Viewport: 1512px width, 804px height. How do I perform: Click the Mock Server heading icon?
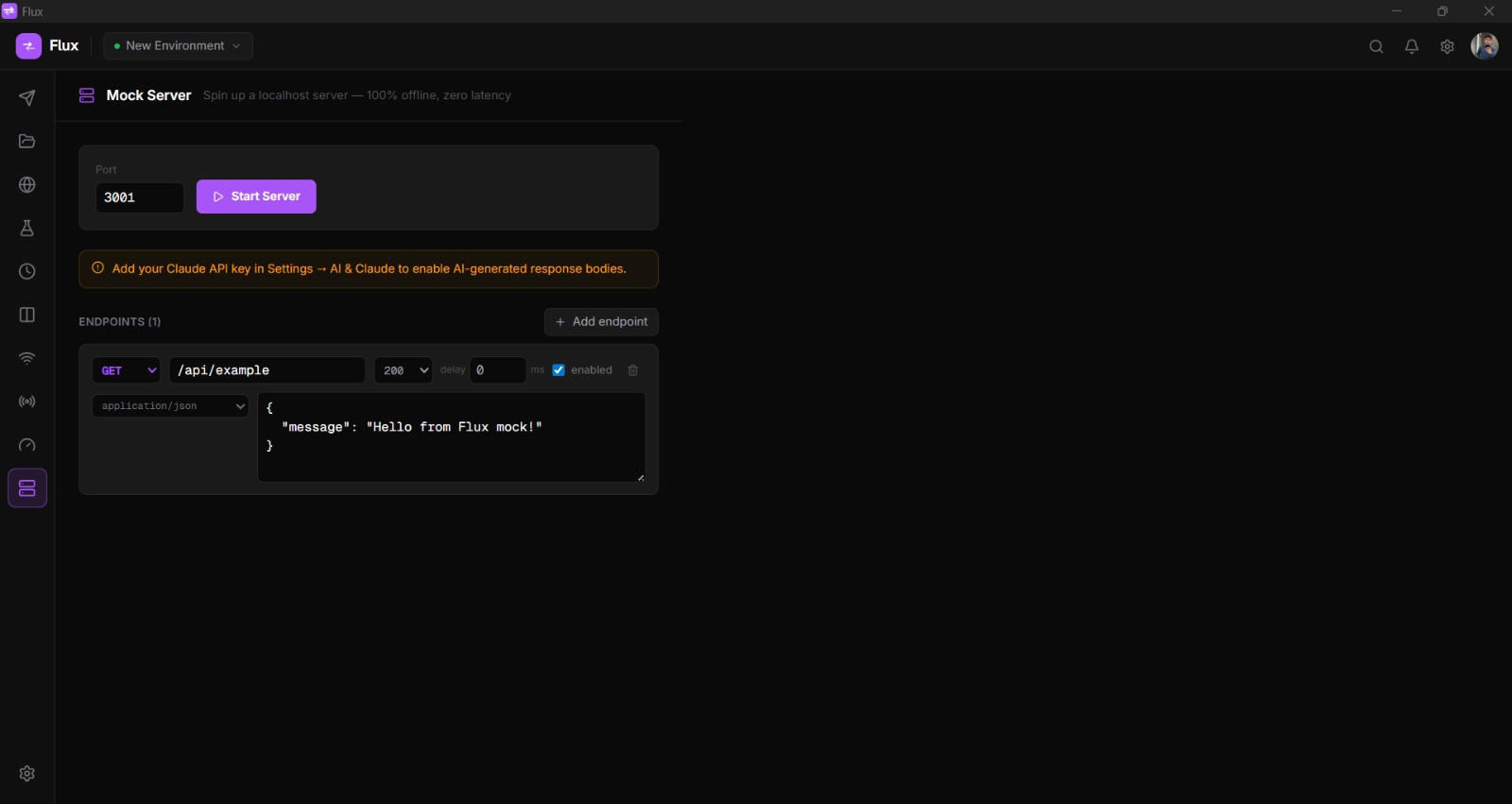click(87, 95)
